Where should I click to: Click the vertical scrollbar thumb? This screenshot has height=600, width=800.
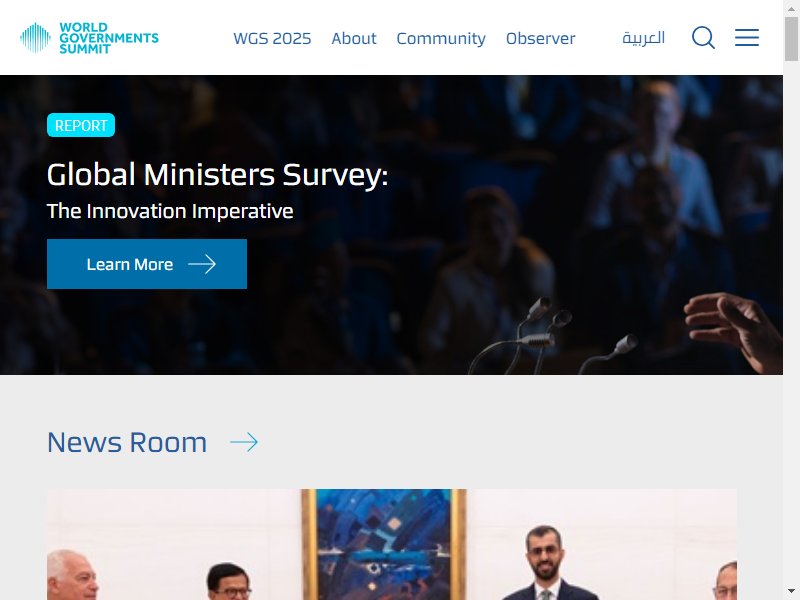click(791, 39)
